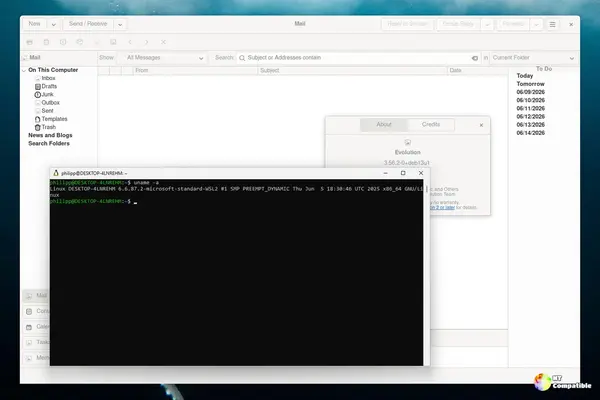This screenshot has width=600, height=400.
Task: Open the license link in the About dialog
Action: coord(442,207)
